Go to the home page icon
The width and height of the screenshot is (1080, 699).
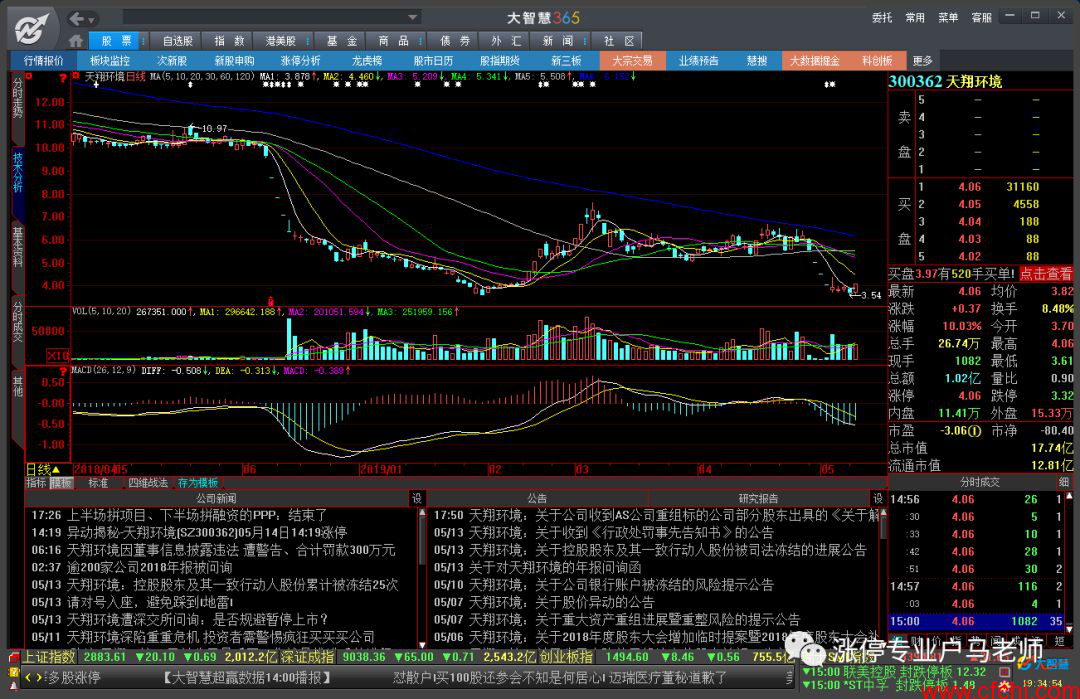tap(76, 41)
